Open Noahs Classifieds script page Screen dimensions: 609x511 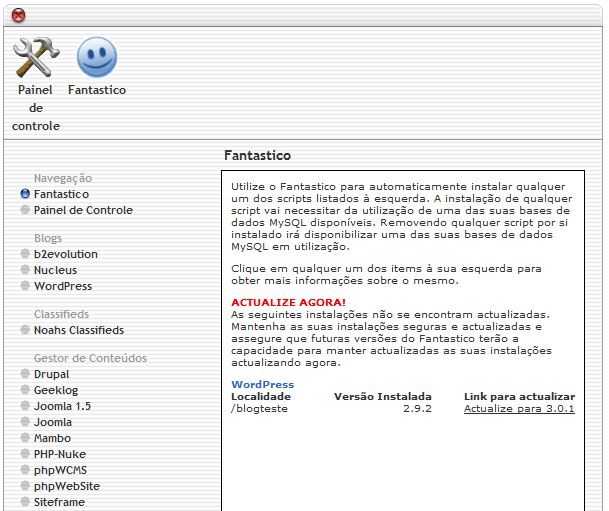79,330
